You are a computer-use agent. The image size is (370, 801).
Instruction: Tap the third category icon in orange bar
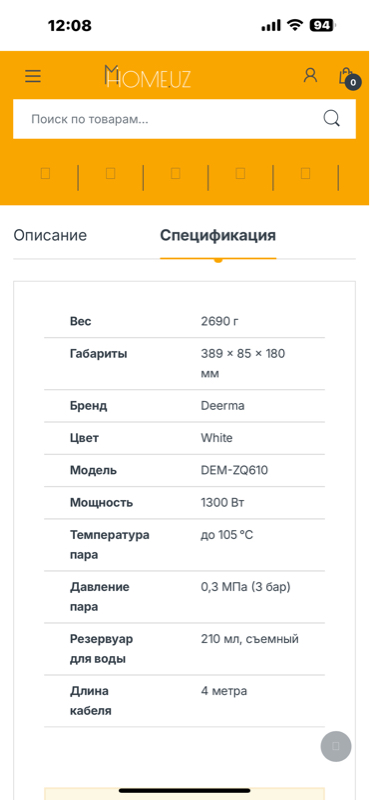(175, 174)
